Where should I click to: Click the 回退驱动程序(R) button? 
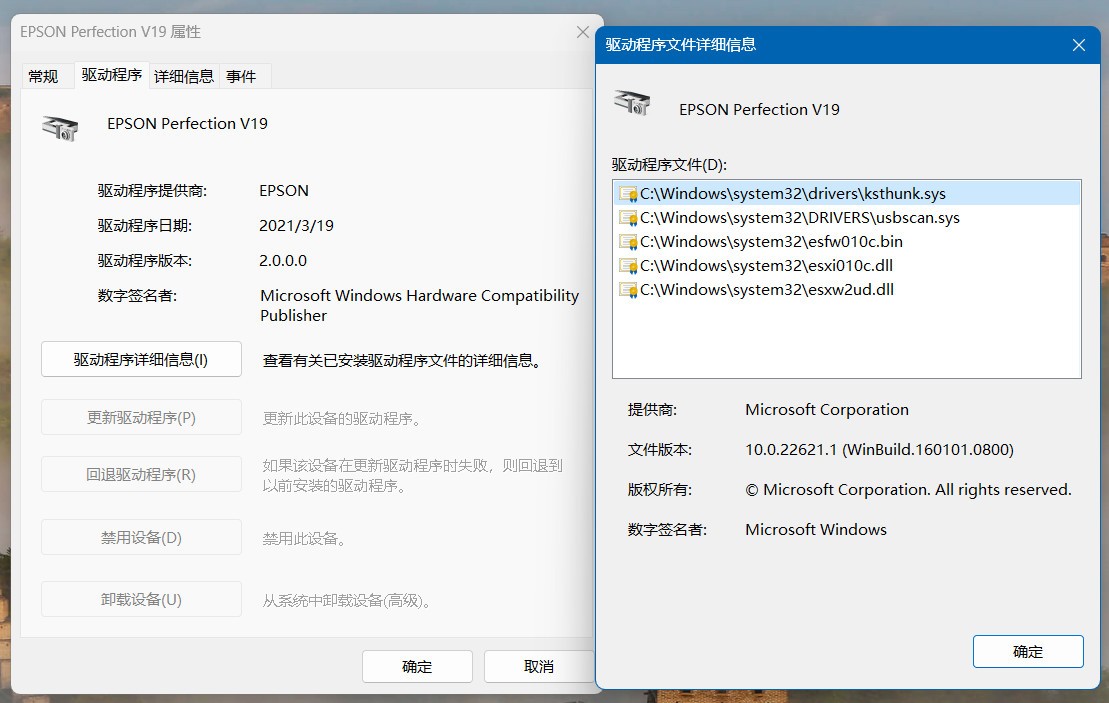click(141, 475)
